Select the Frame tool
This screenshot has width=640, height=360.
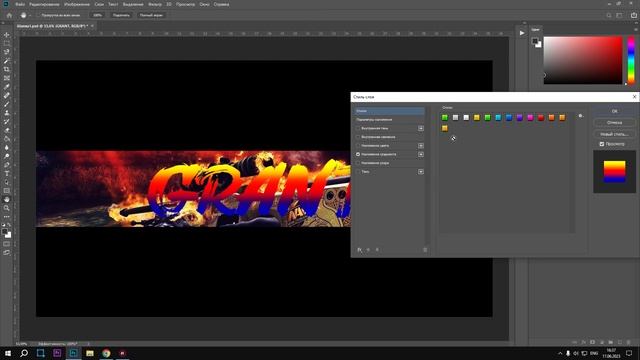[7, 78]
